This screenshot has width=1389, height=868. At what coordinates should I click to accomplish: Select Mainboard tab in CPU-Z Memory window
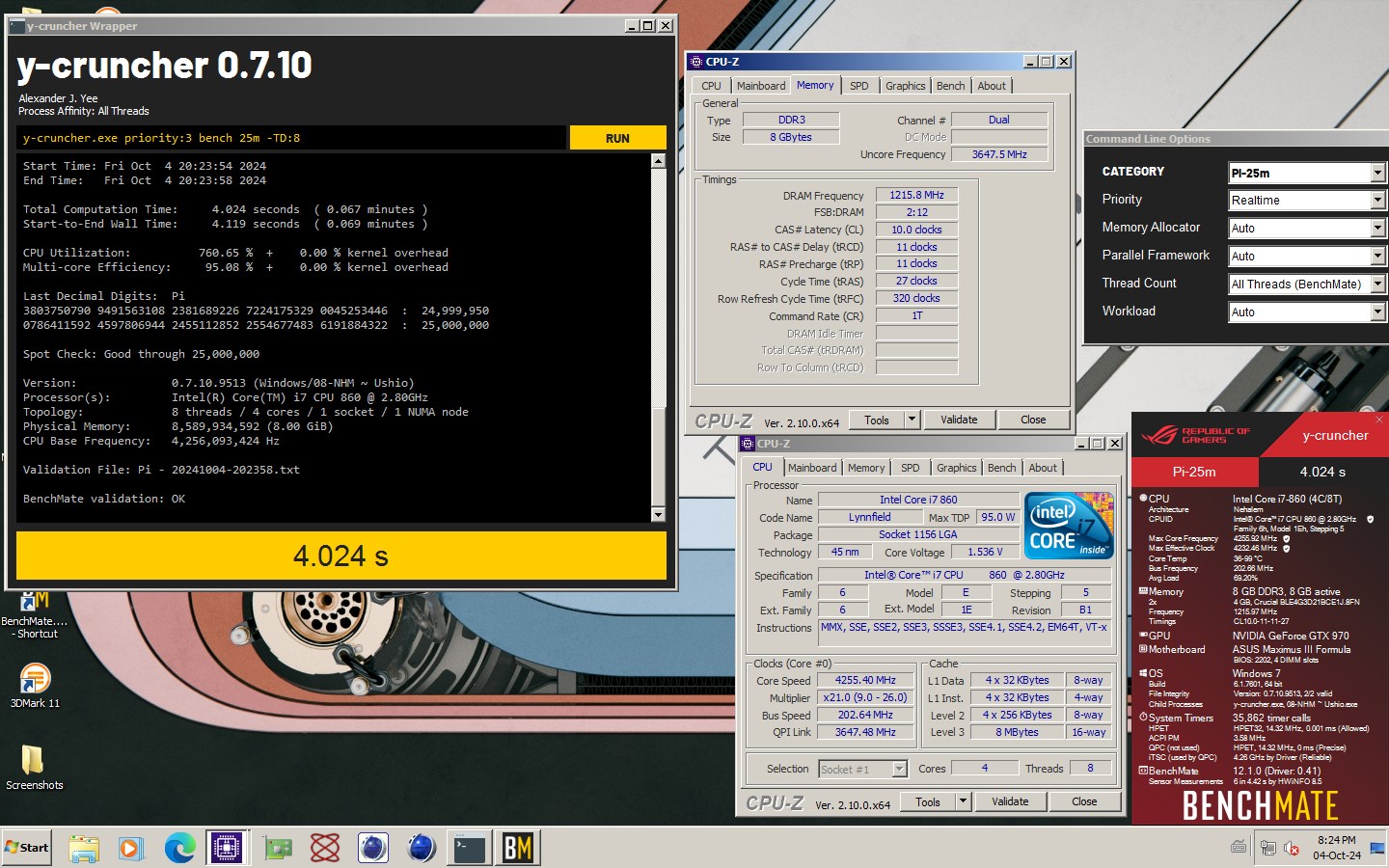760,86
